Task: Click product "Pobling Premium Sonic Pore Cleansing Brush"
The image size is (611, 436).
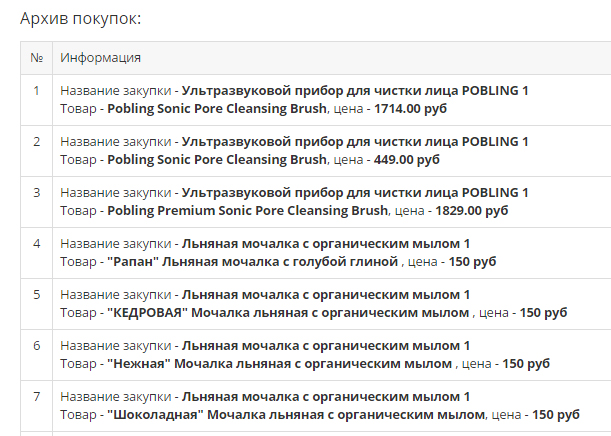Action: click(246, 210)
